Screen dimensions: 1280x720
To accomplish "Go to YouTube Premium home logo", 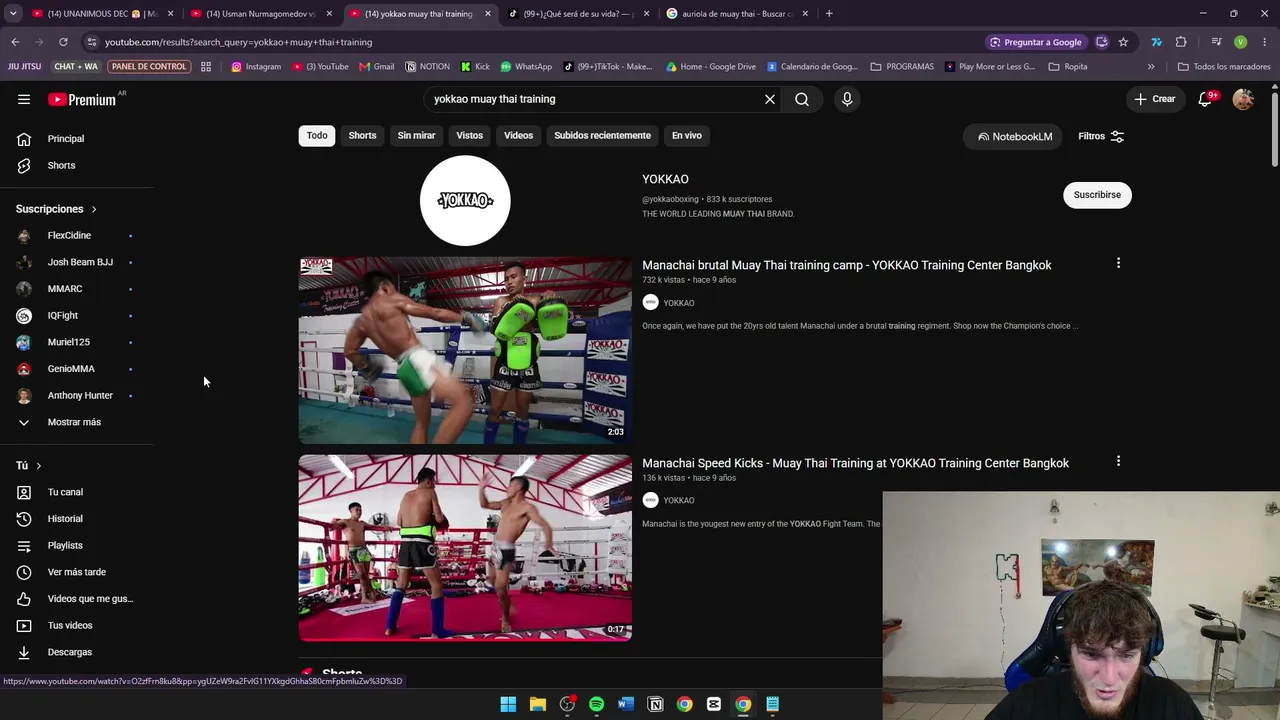I will tap(82, 99).
